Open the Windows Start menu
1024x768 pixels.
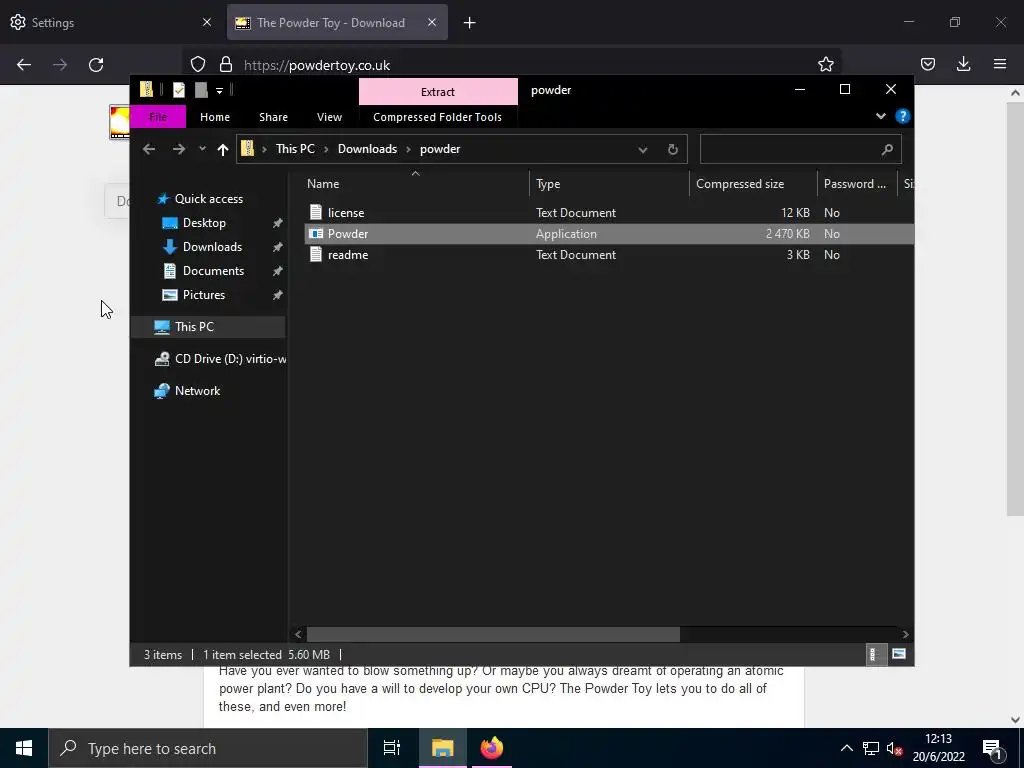pos(24,748)
